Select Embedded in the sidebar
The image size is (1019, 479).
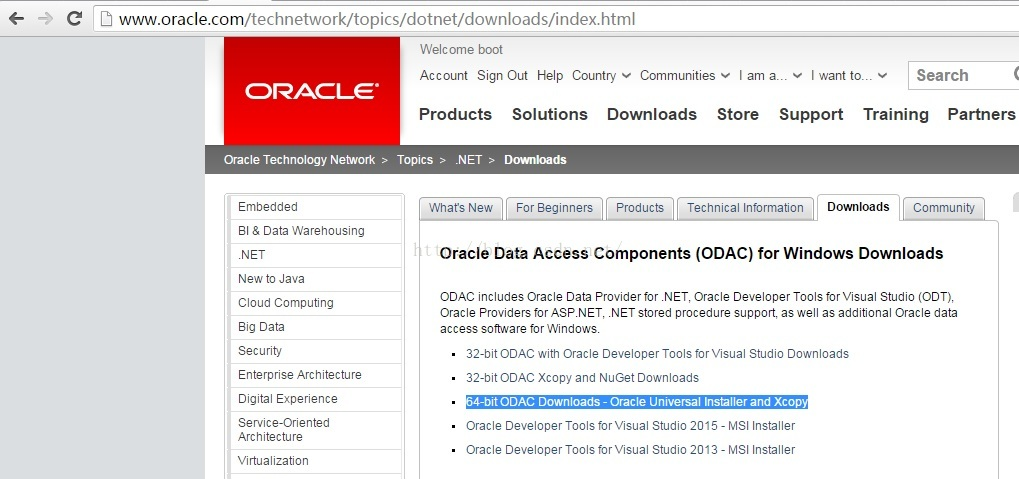tap(316, 207)
